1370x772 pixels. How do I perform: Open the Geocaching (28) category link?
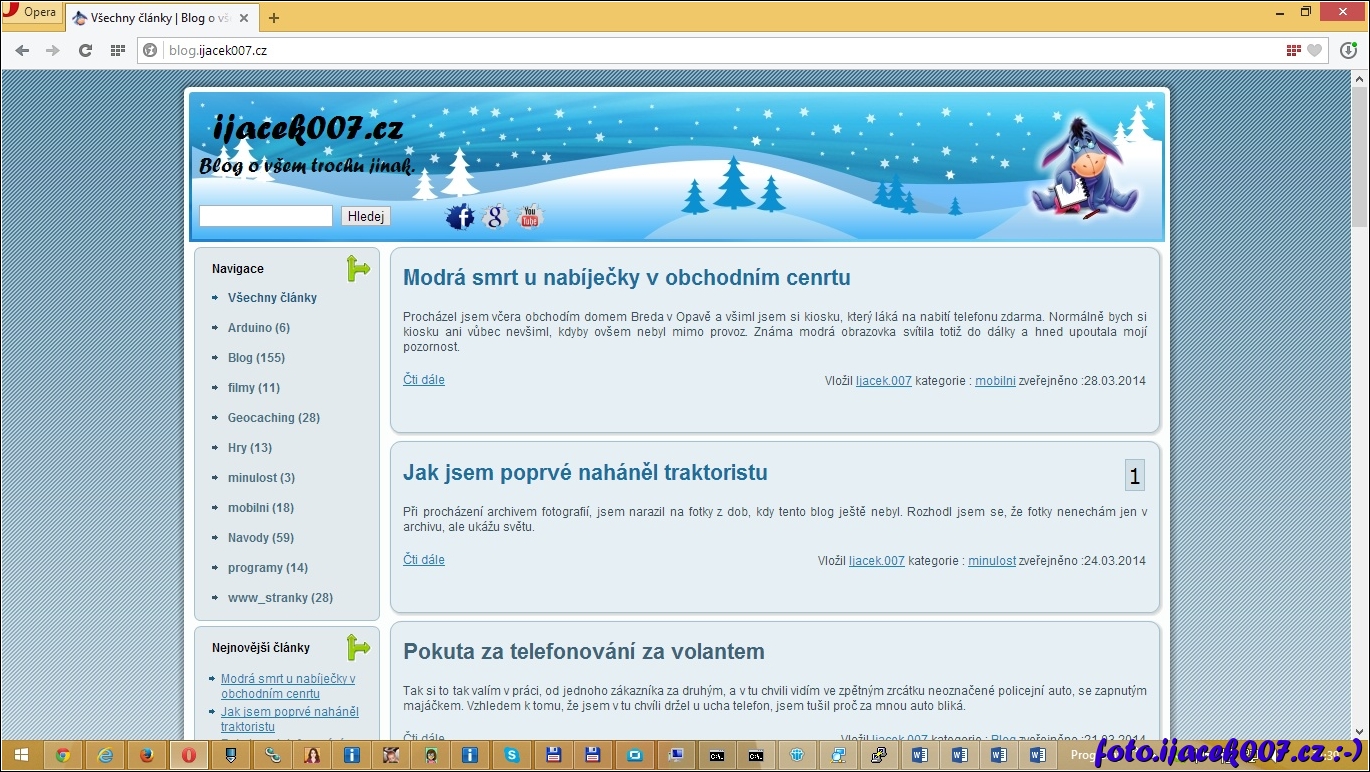coord(273,418)
